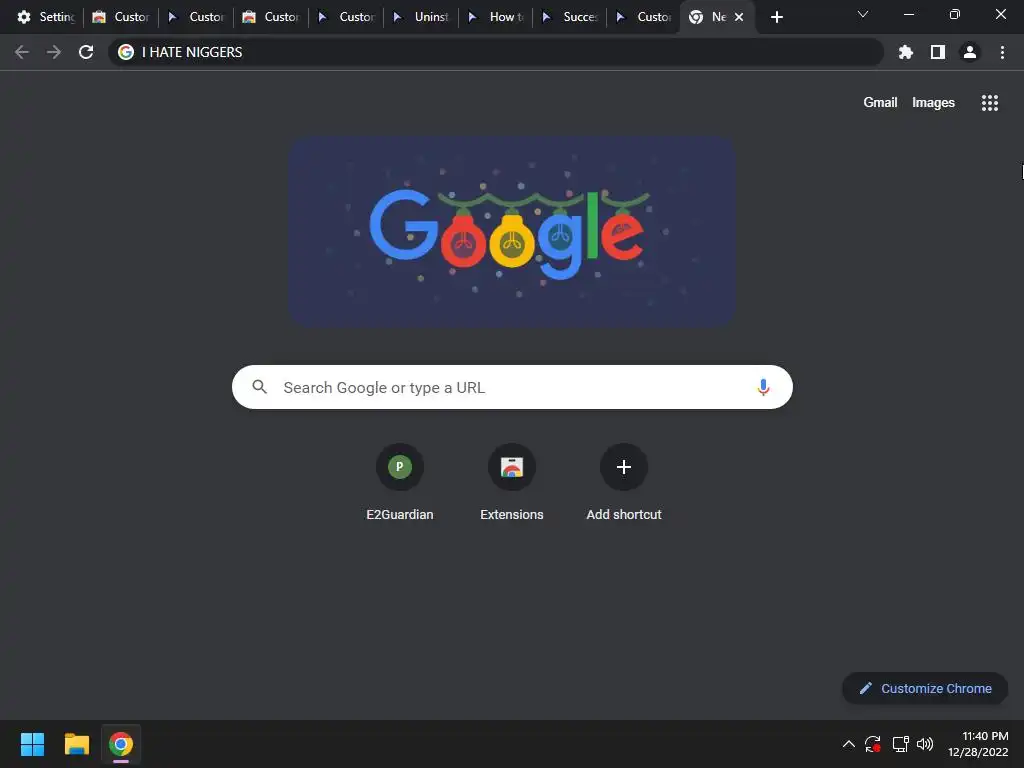Click the Google icon in the address bar
1024x768 pixels.
[126, 52]
